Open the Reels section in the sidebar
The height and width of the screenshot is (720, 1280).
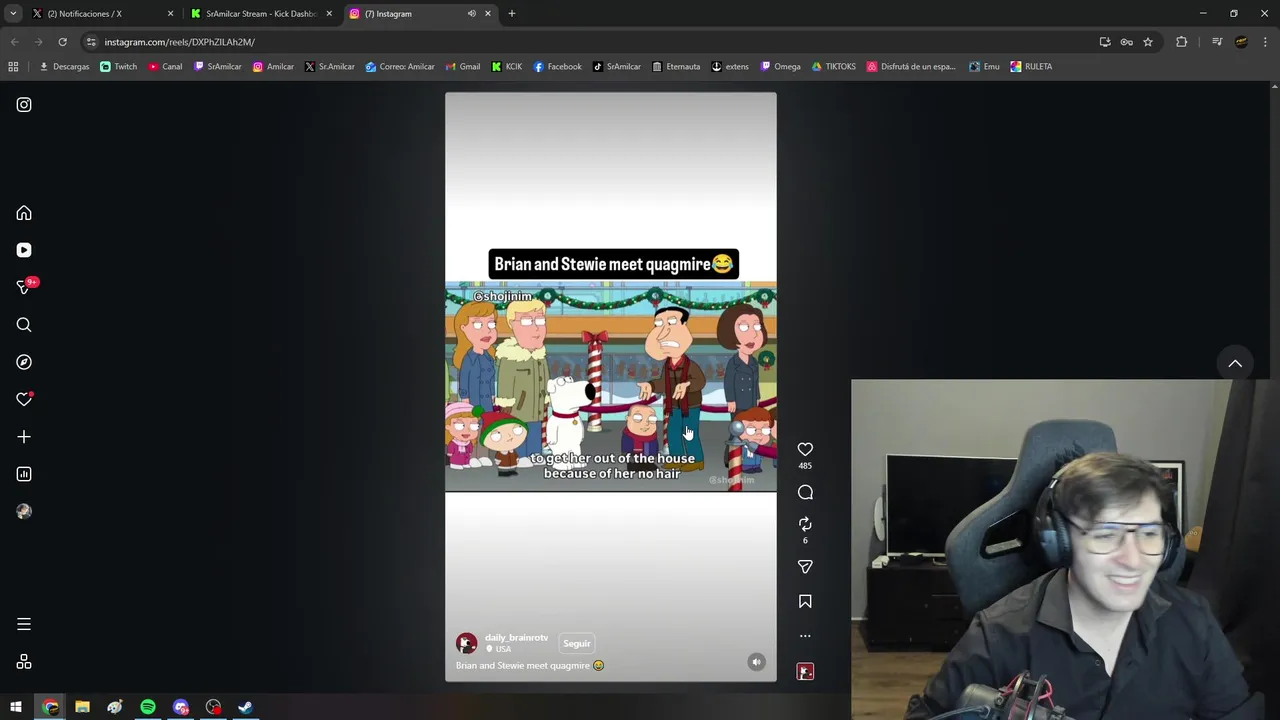[x=24, y=250]
